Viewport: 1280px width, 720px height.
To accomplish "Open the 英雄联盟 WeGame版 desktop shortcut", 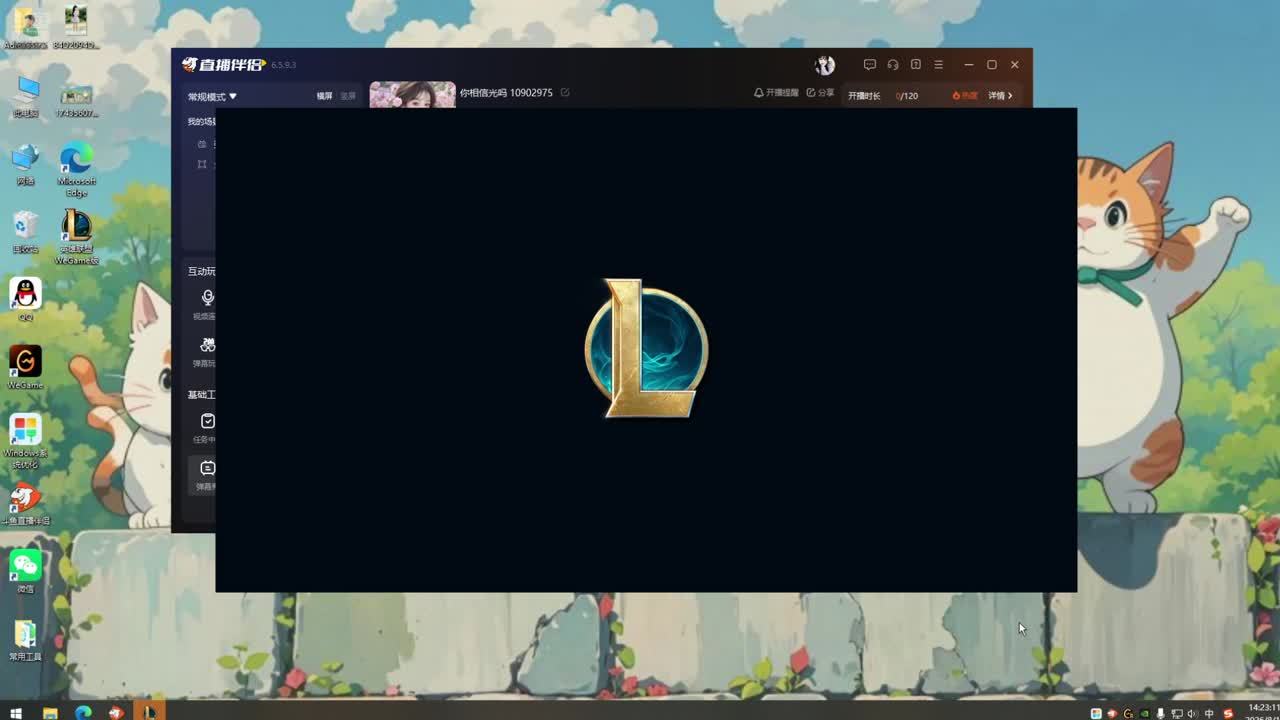I will coord(76,238).
